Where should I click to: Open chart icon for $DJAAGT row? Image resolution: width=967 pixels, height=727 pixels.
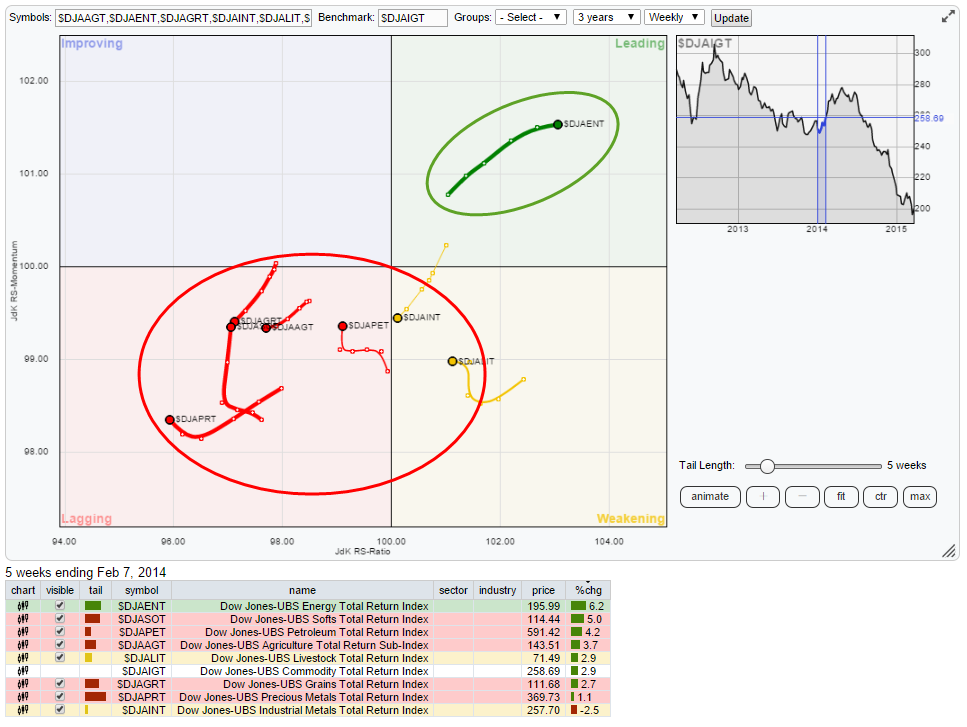pyautogui.click(x=23, y=645)
